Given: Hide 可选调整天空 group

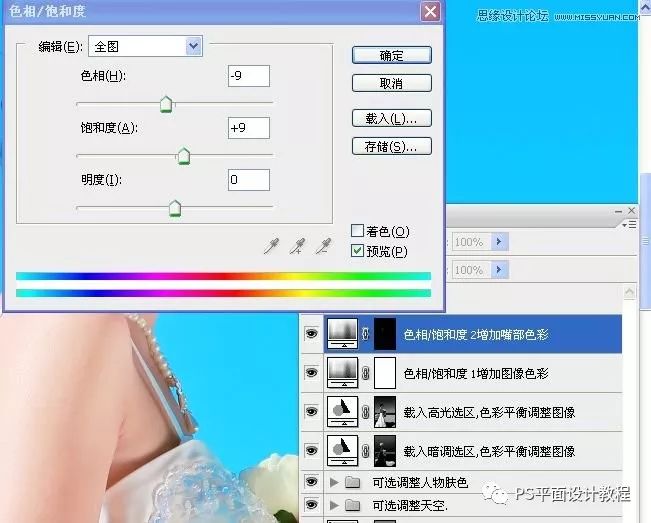Looking at the screenshot, I should (311, 504).
